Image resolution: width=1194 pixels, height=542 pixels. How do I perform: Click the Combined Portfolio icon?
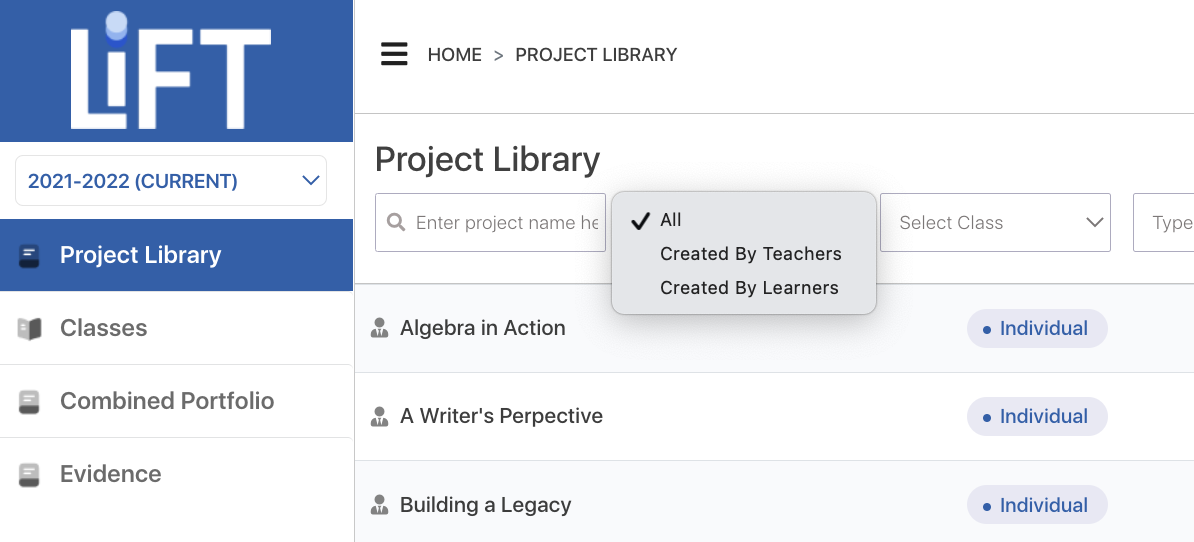[x=29, y=402]
